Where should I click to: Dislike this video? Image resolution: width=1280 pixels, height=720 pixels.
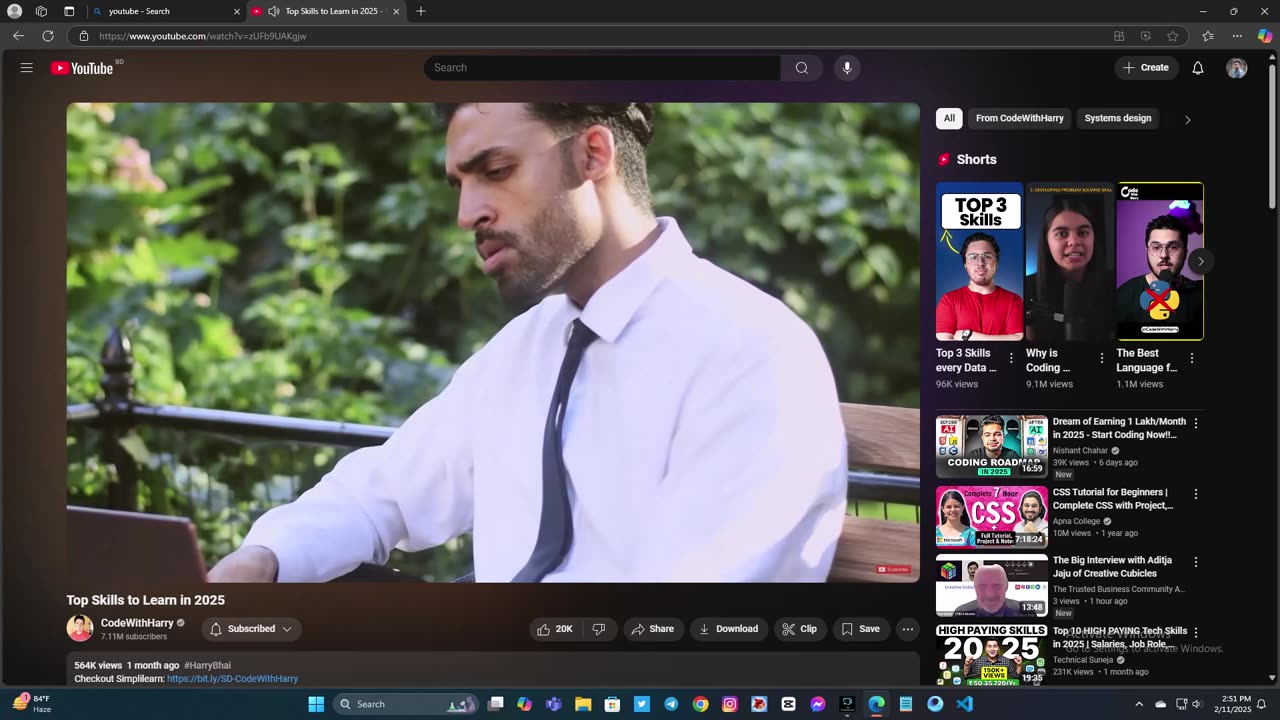[599, 629]
